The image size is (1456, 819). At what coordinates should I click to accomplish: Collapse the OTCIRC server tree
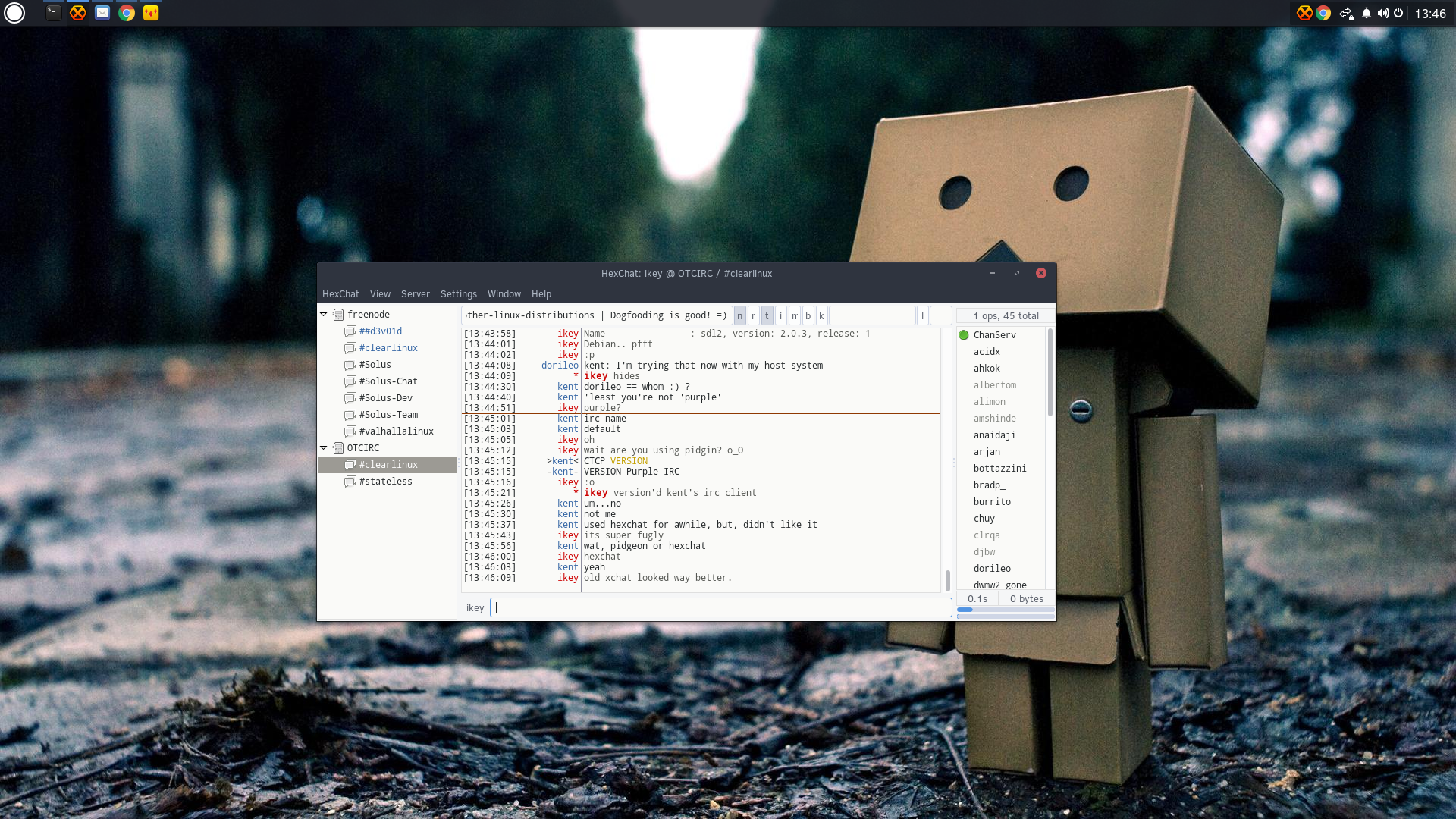coord(324,448)
